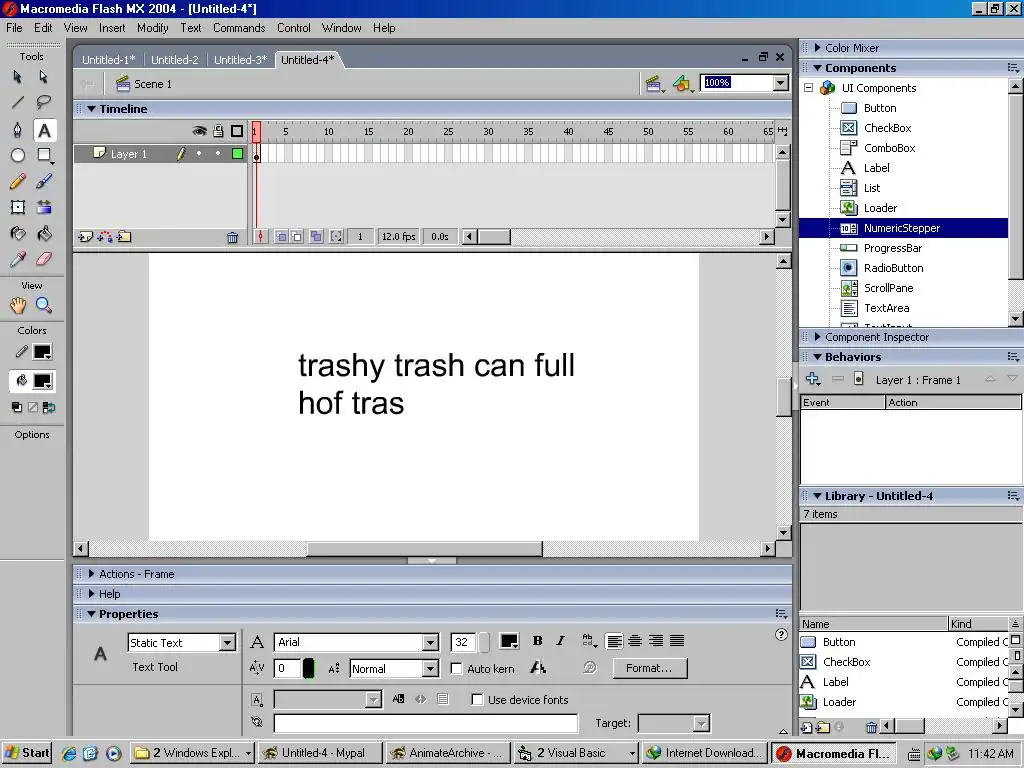
Task: Open the Arial font dropdown
Action: tap(430, 643)
